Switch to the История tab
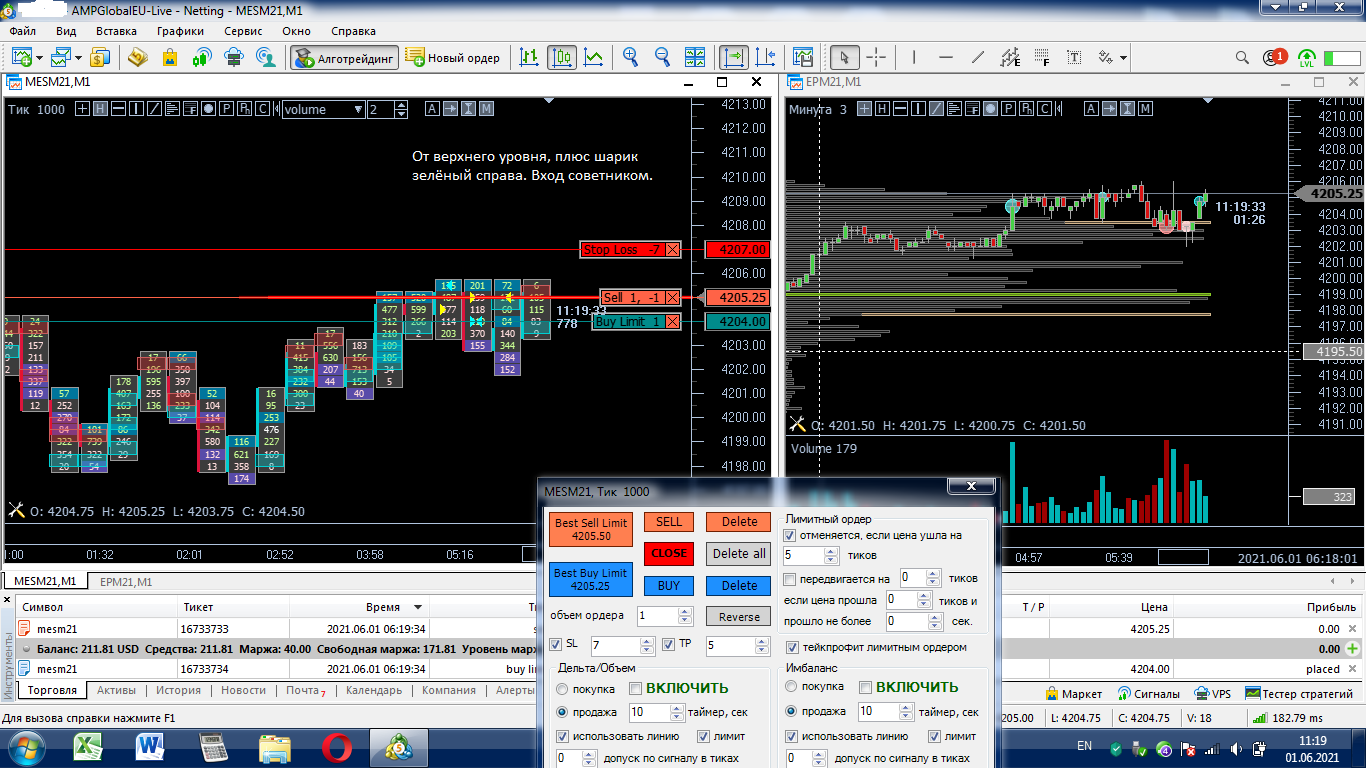This screenshot has width=1366, height=768. 178,690
